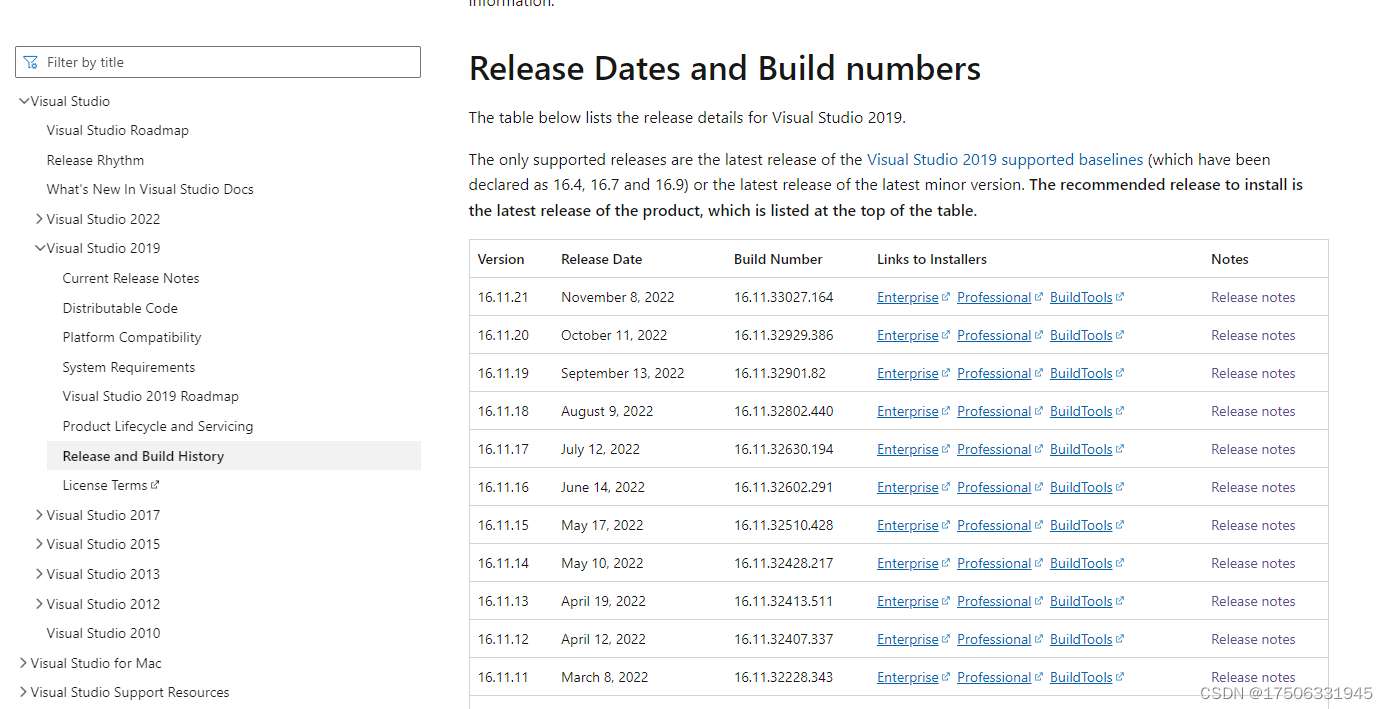Click external icon beside Enterprise 16.11.20
Screen dimensions: 1388x709
945,335
